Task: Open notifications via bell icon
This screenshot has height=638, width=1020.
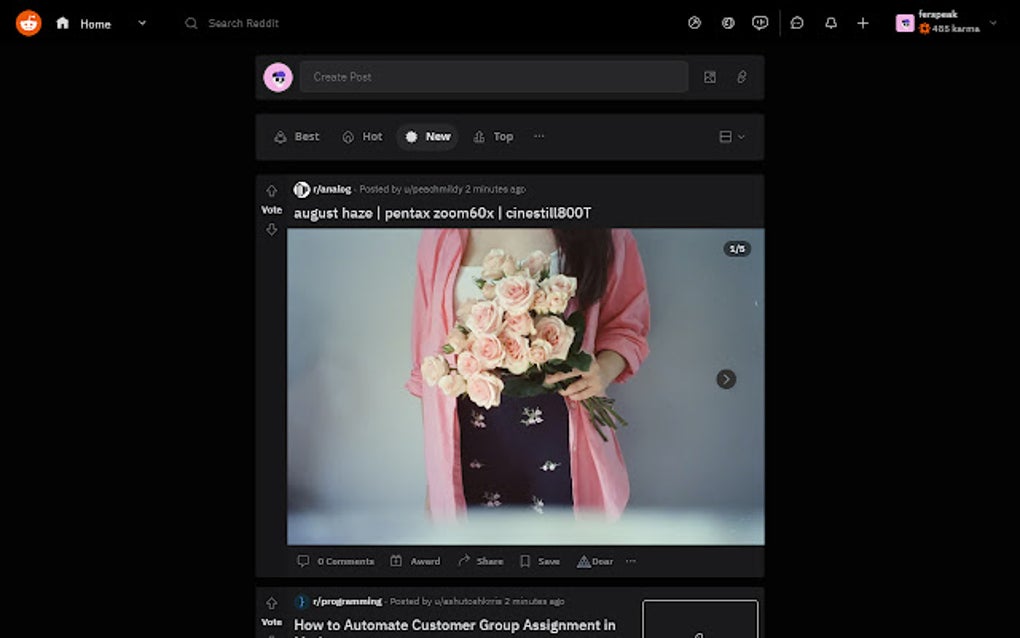Action: 830,22
